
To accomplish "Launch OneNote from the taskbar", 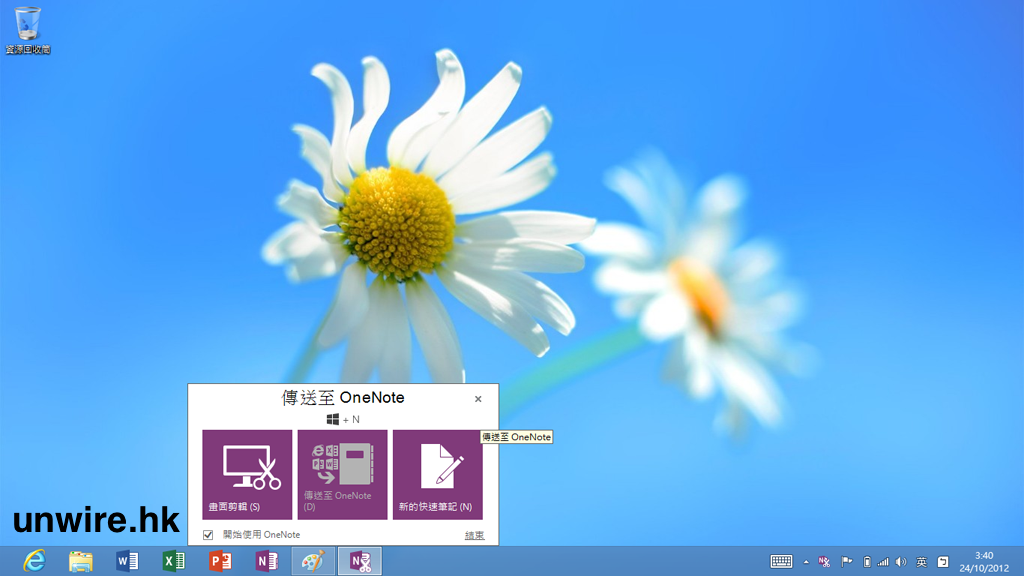I will coord(266,561).
